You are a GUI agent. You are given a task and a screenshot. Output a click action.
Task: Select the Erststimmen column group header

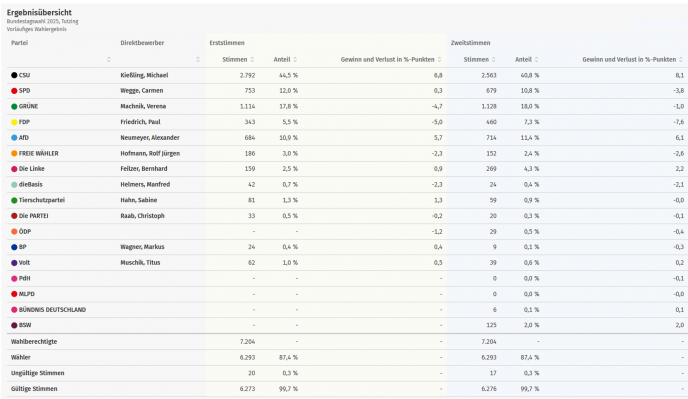227,43
